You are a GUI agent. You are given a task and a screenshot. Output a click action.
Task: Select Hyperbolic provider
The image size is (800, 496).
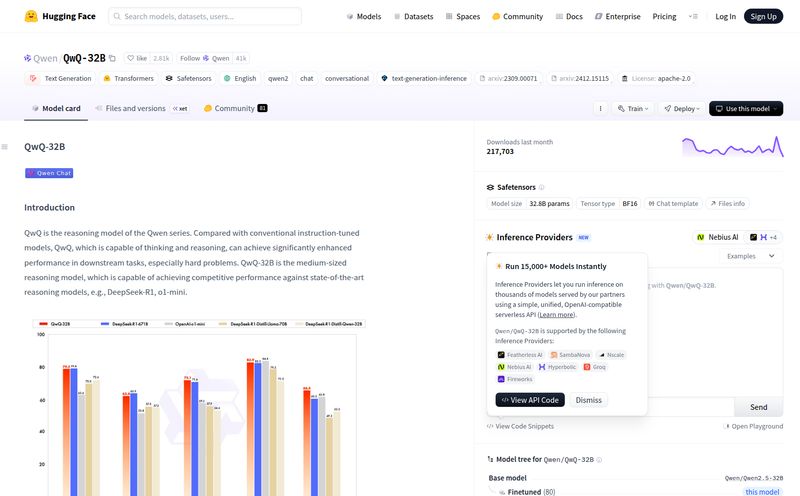point(557,367)
